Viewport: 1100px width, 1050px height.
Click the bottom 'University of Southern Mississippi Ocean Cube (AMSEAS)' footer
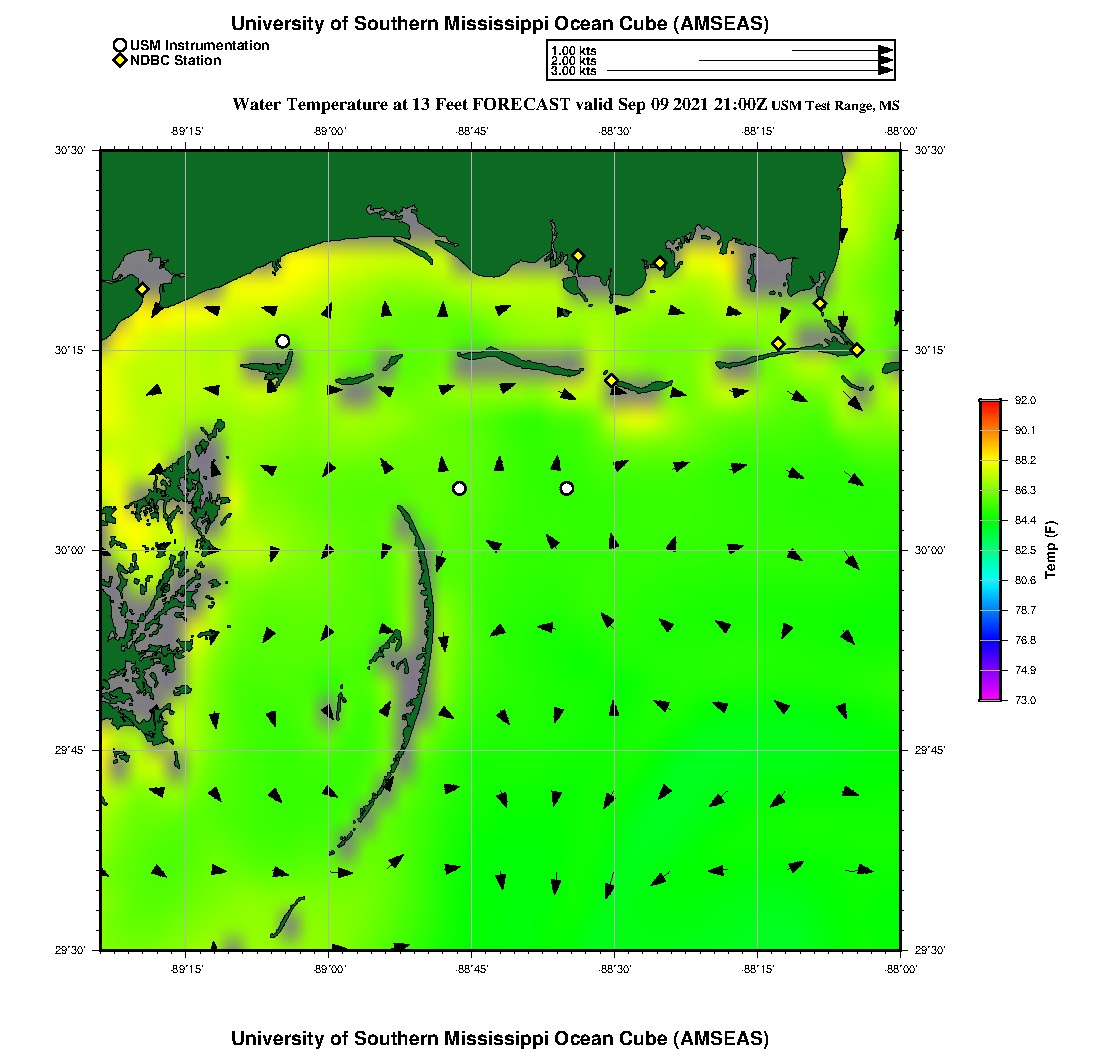[500, 1038]
